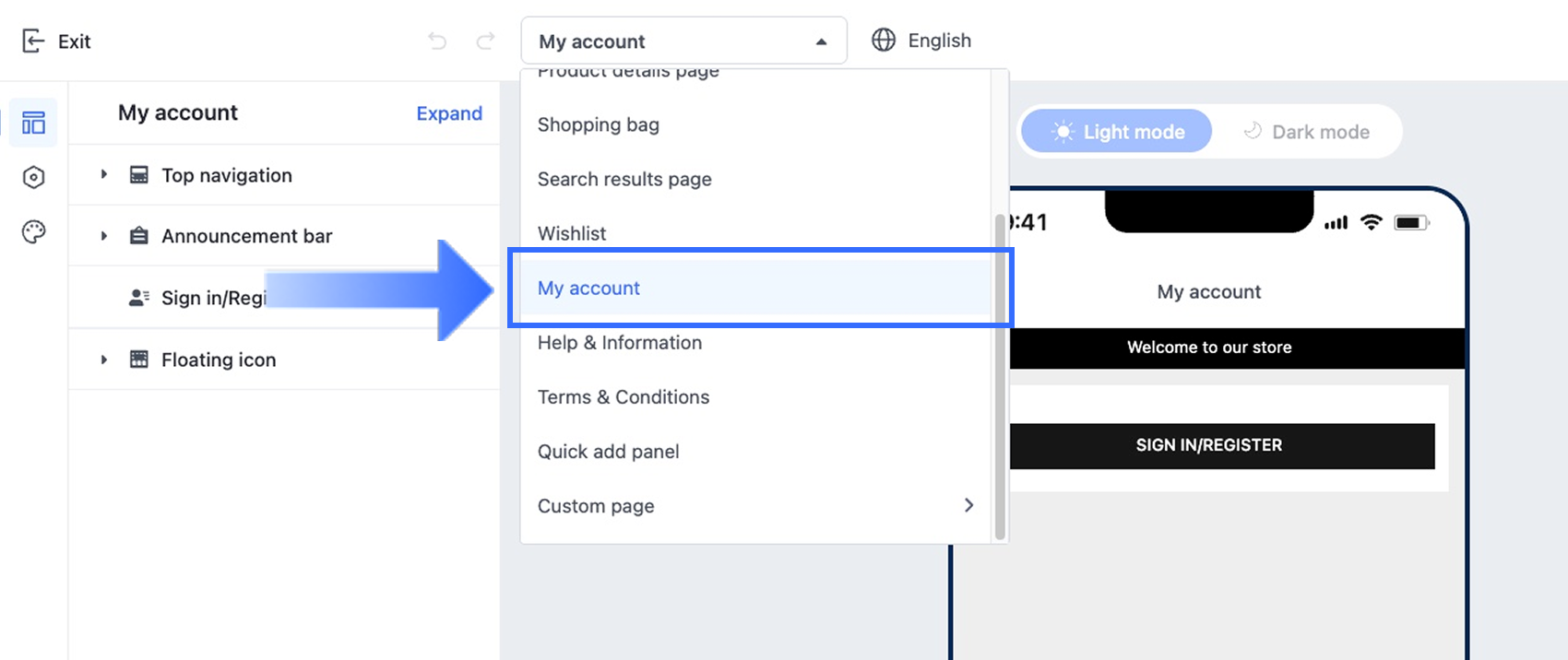Click the redo arrow icon

coord(485,41)
